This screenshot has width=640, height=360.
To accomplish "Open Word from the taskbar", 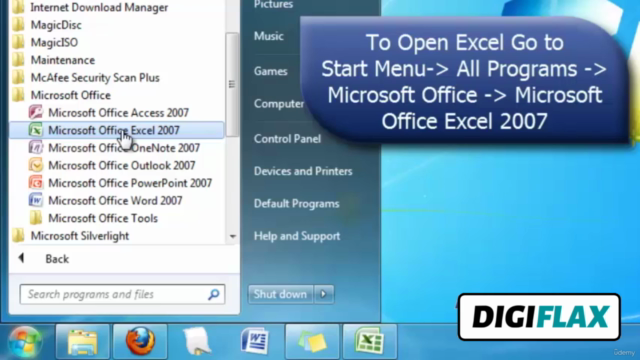I will [255, 342].
